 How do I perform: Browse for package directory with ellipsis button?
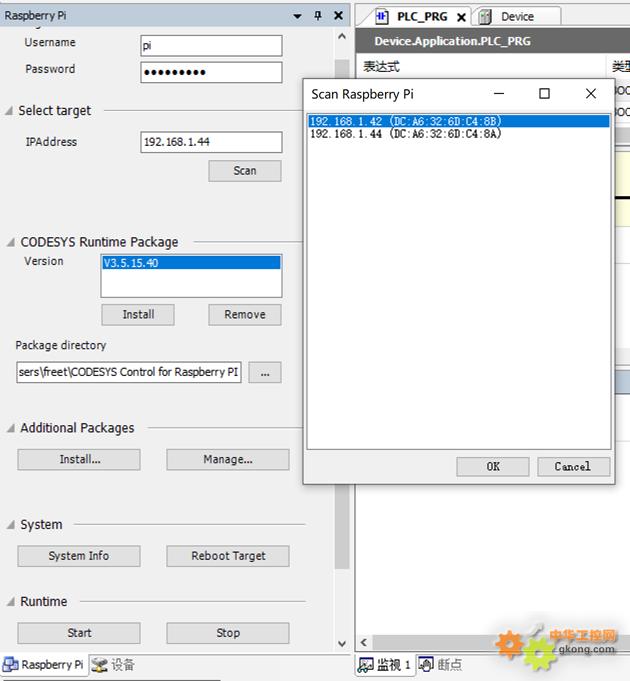[x=265, y=373]
